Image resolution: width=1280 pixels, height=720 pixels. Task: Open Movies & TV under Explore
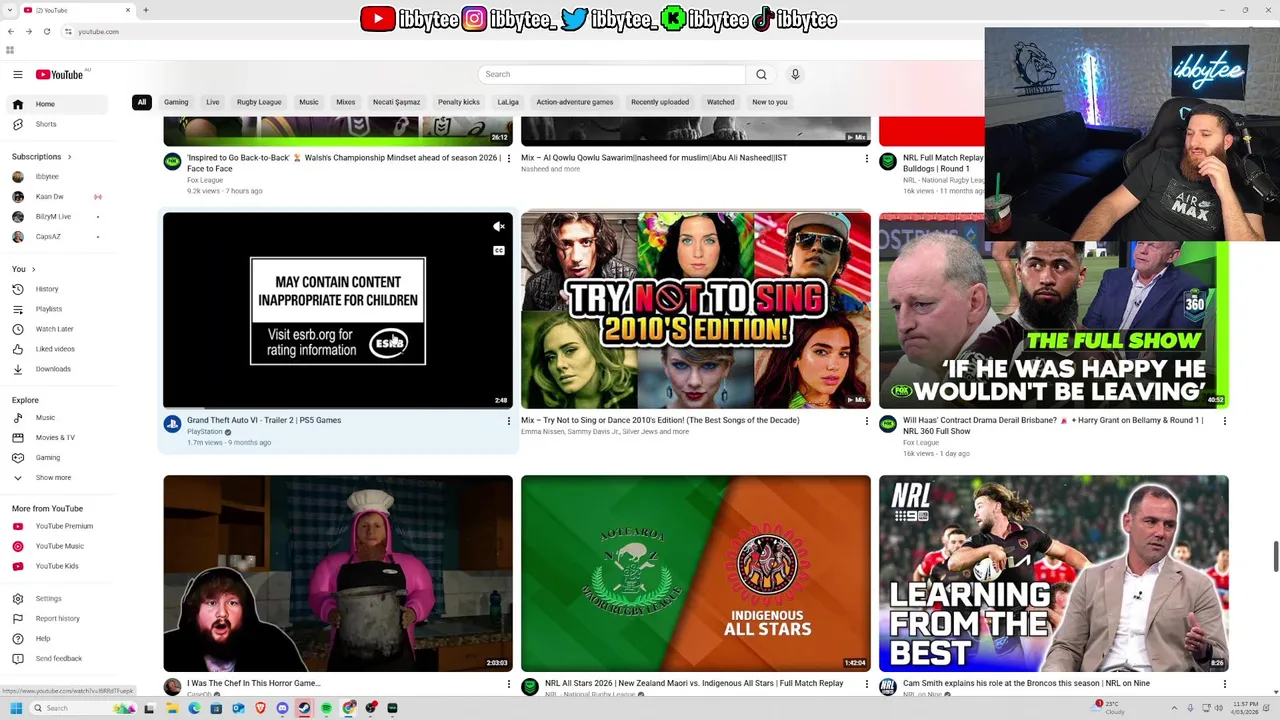[x=56, y=437]
